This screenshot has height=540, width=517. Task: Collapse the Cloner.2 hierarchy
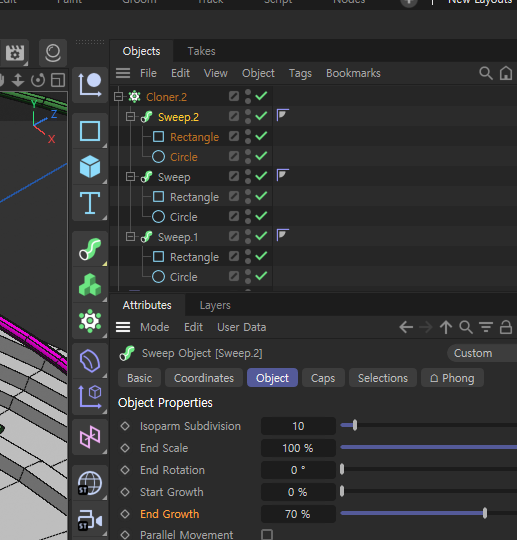[x=118, y=96]
